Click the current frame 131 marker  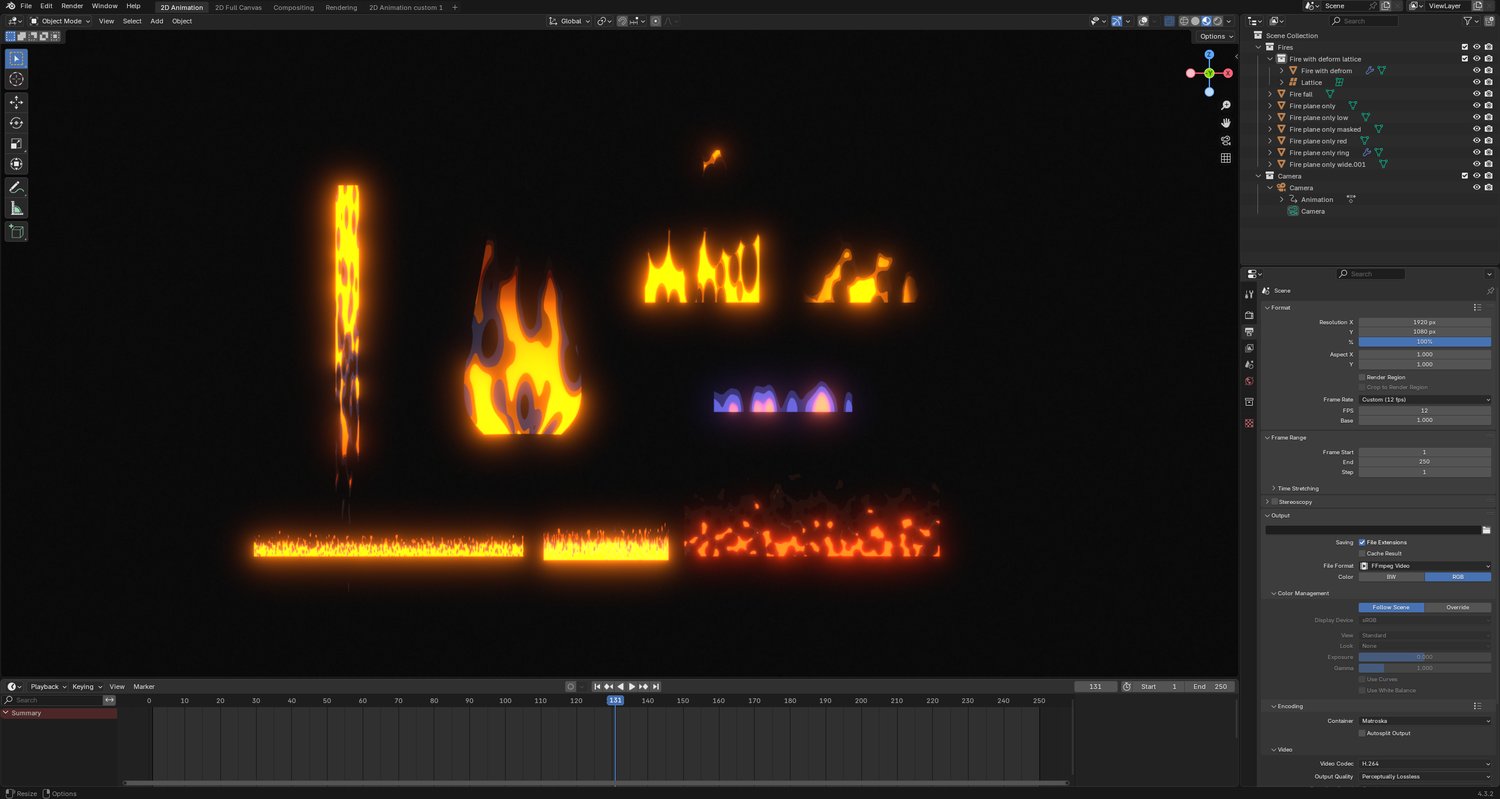(x=615, y=700)
